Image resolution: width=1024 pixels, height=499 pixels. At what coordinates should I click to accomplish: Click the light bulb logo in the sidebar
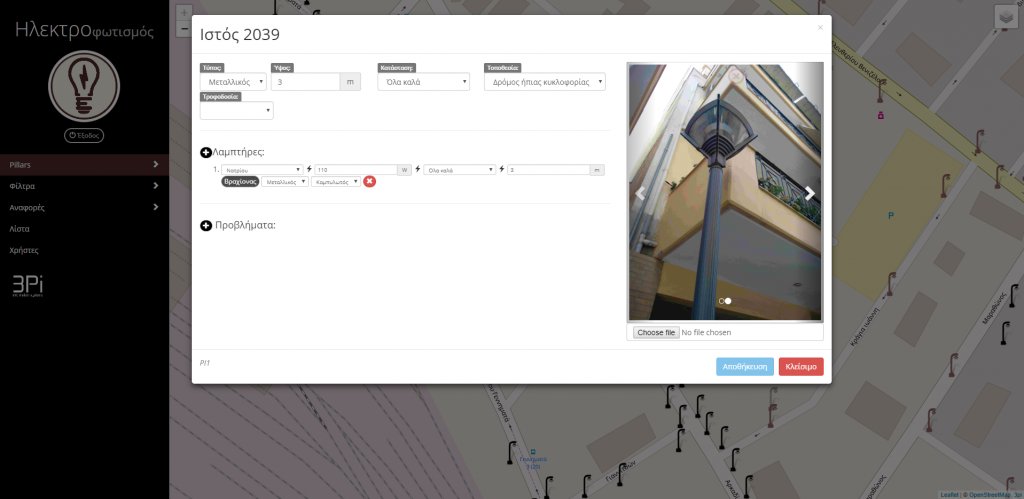(84, 86)
